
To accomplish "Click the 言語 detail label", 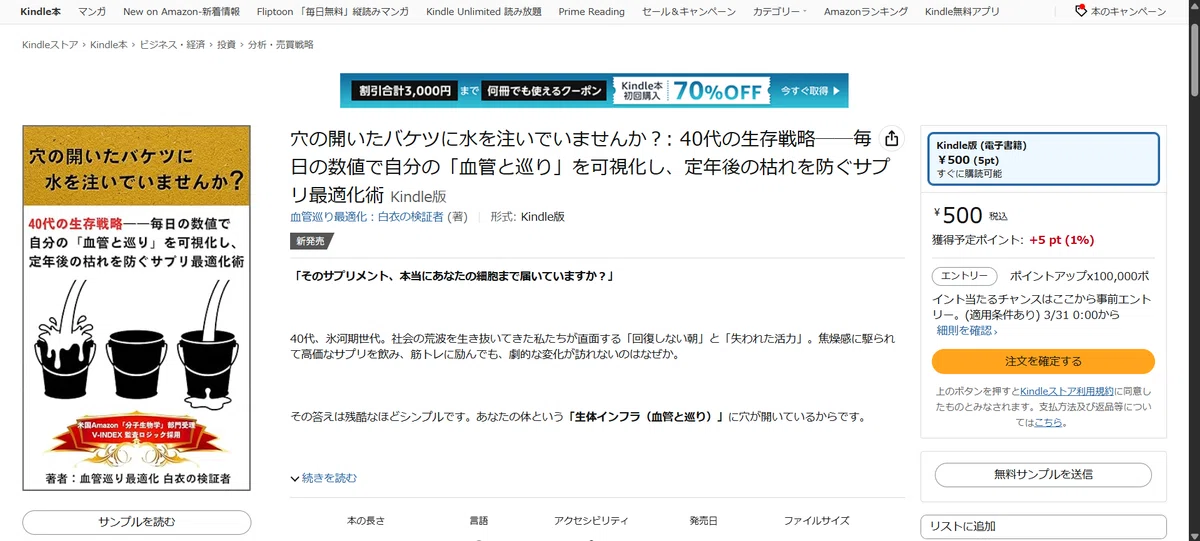I will click(479, 521).
